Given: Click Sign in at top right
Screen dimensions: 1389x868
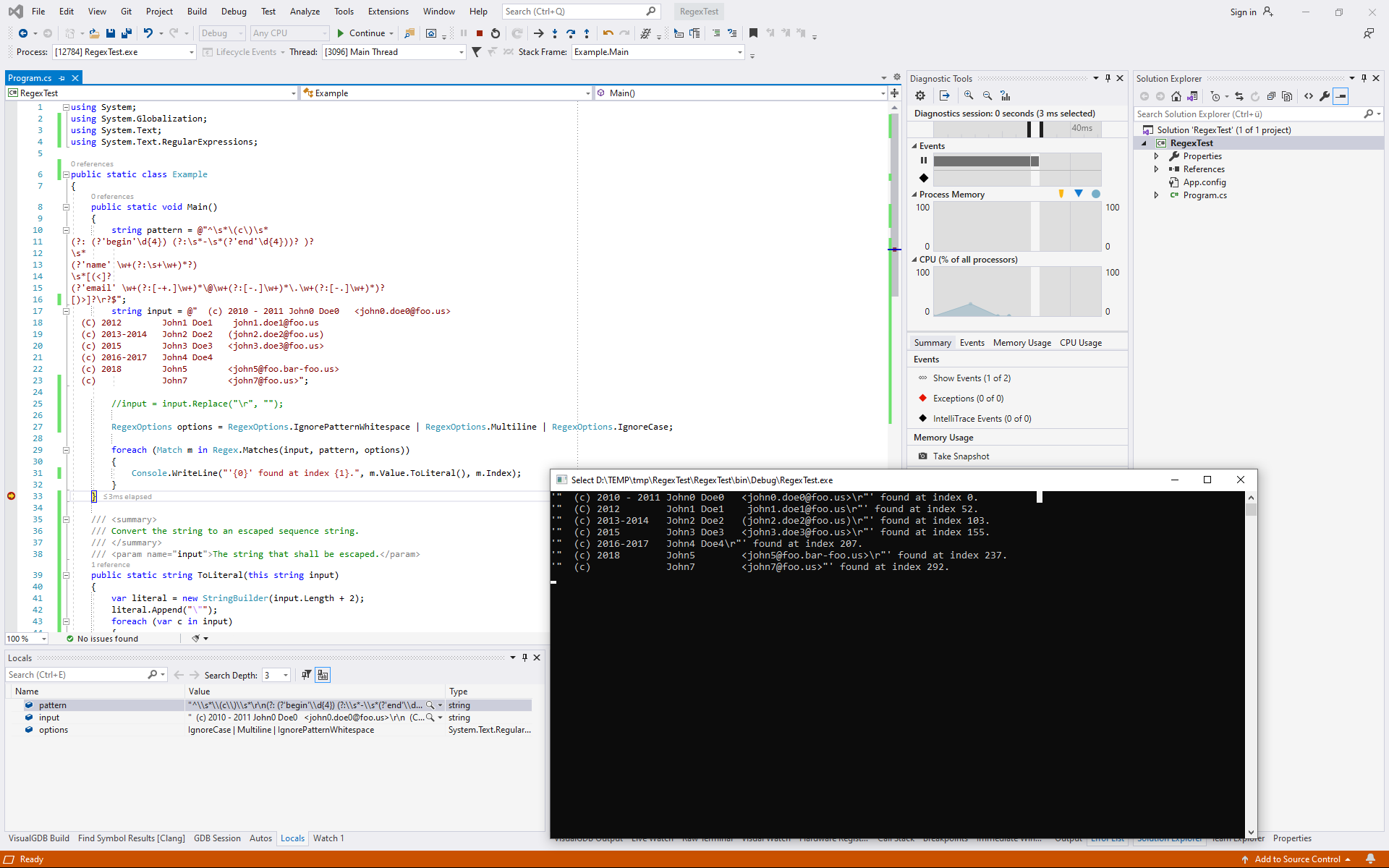Looking at the screenshot, I should 1243,12.
